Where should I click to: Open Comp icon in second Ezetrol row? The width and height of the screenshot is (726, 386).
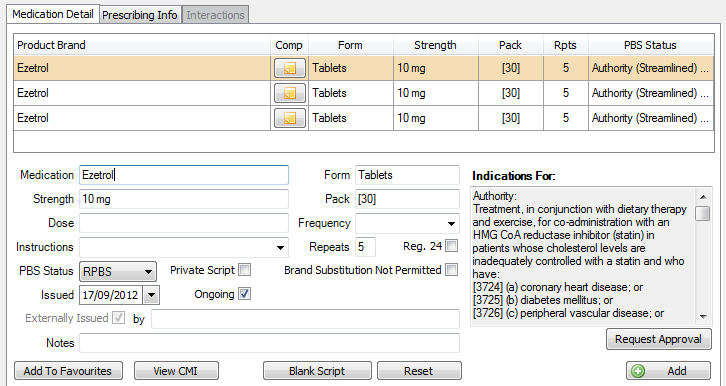point(290,93)
